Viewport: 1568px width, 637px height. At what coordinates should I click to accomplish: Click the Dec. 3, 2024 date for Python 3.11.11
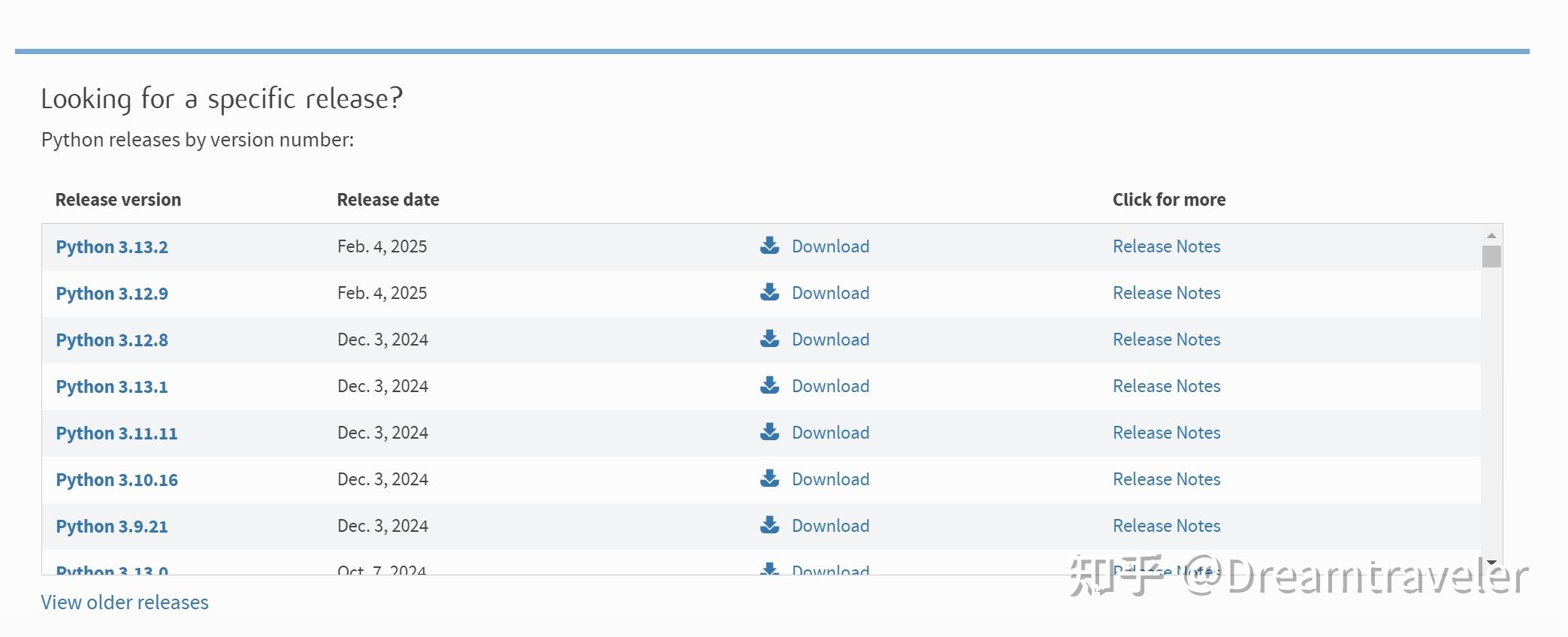(x=382, y=433)
